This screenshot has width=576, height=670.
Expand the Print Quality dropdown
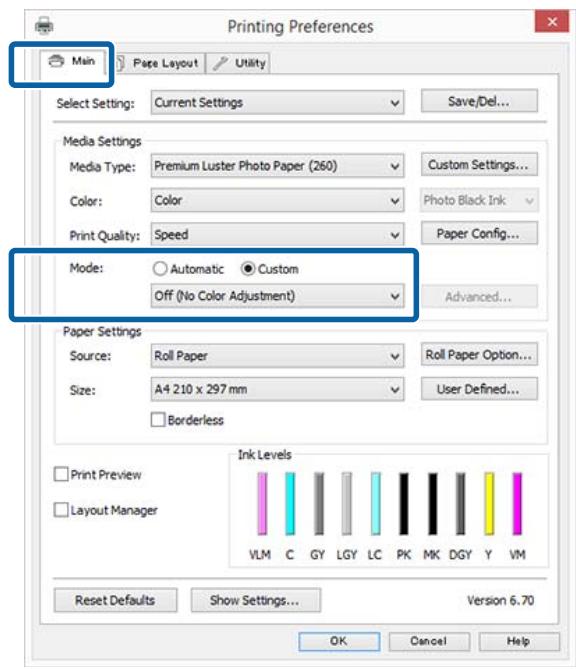pyautogui.click(x=277, y=235)
